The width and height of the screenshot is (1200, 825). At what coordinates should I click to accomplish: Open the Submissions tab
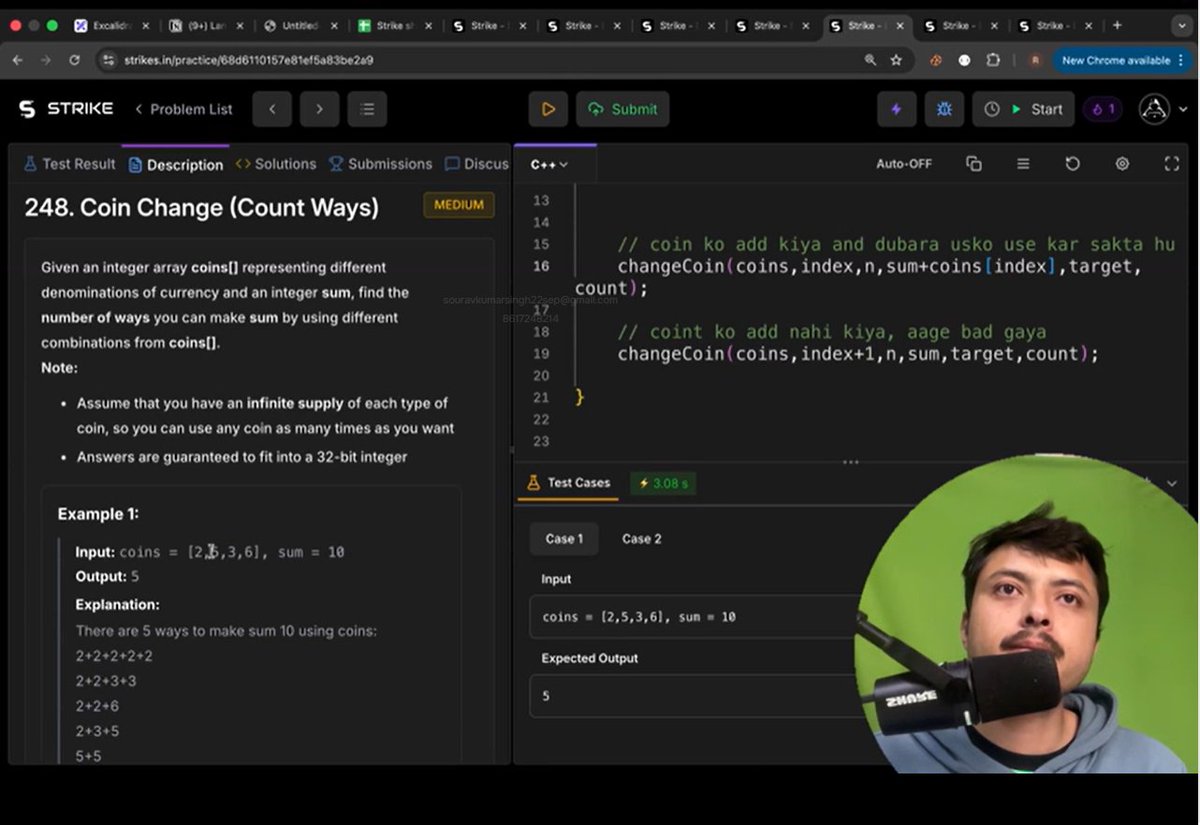click(380, 164)
